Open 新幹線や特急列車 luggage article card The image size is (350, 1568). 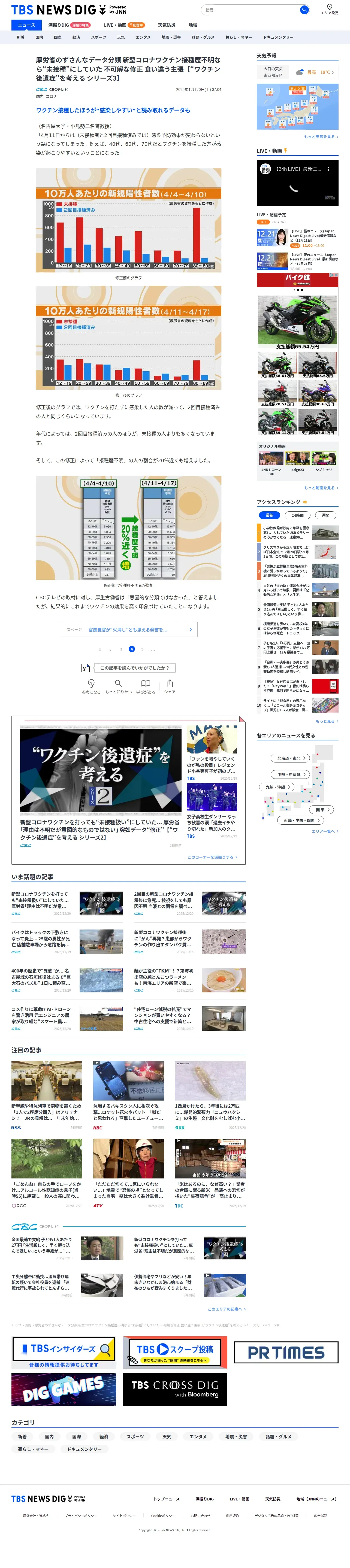click(x=47, y=1096)
